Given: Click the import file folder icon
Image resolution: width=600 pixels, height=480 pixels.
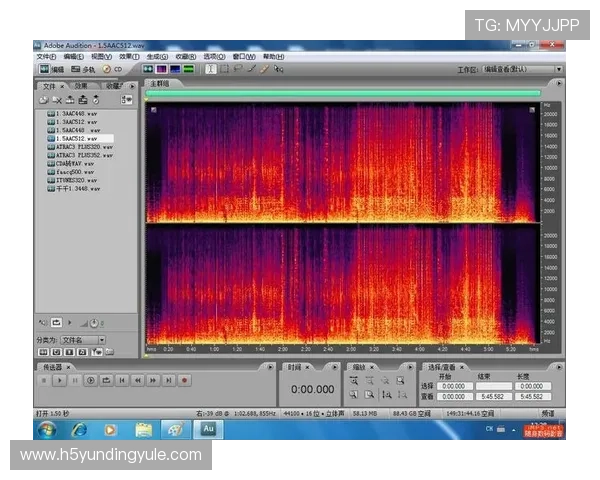Looking at the screenshot, I should pyautogui.click(x=43, y=100).
